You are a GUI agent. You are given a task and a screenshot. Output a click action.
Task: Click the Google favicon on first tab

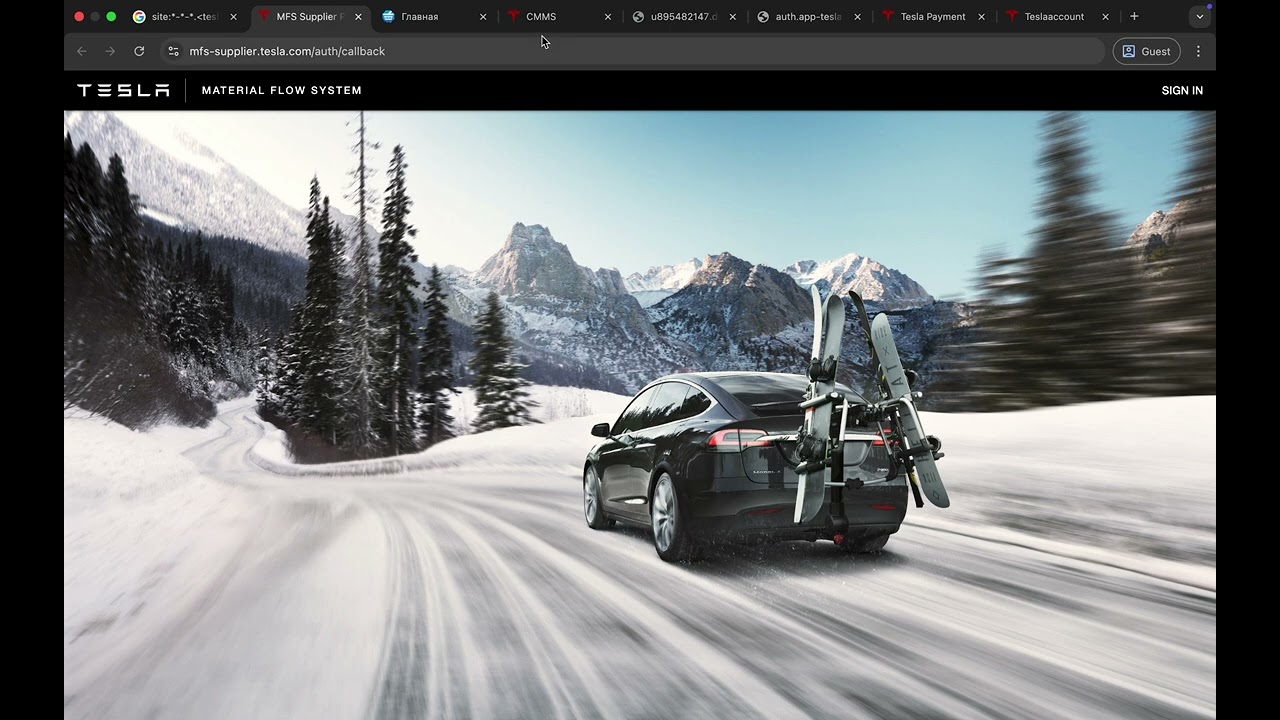coord(139,17)
